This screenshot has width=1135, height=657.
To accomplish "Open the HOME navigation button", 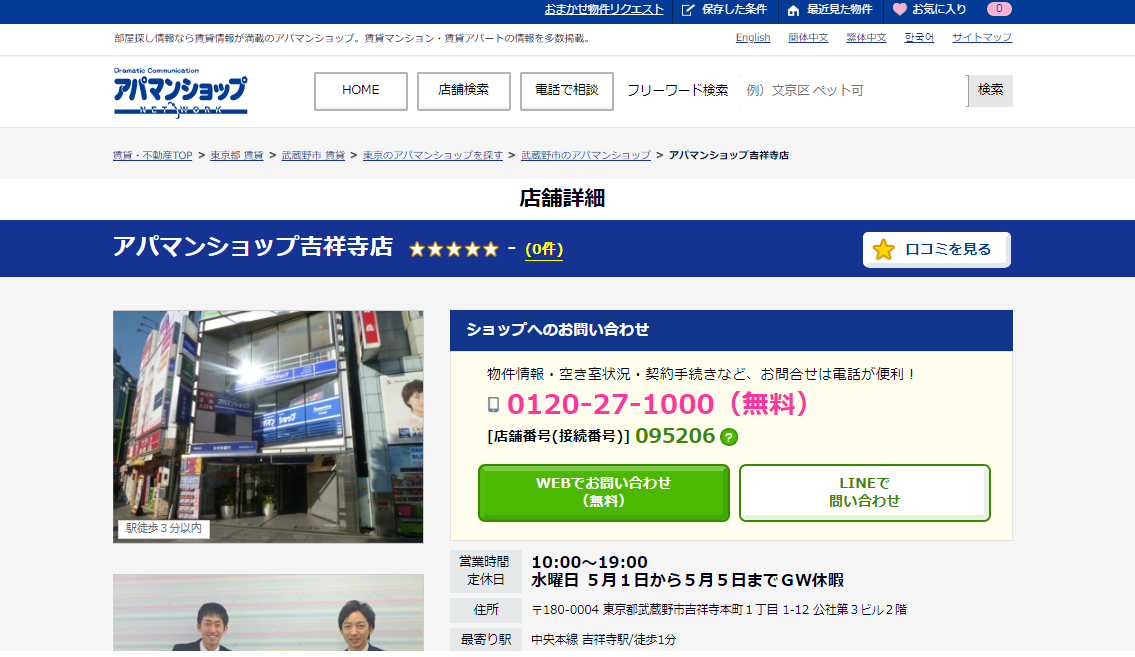I will [360, 91].
